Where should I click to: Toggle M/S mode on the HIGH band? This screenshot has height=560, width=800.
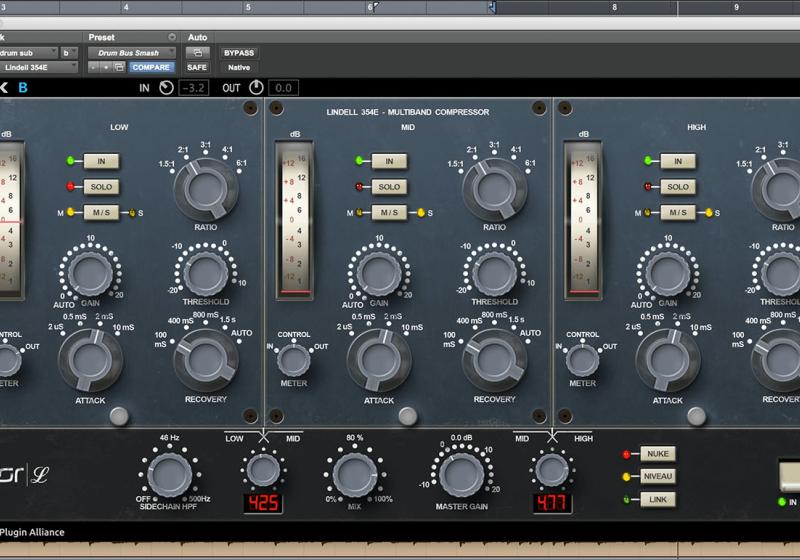click(x=678, y=212)
